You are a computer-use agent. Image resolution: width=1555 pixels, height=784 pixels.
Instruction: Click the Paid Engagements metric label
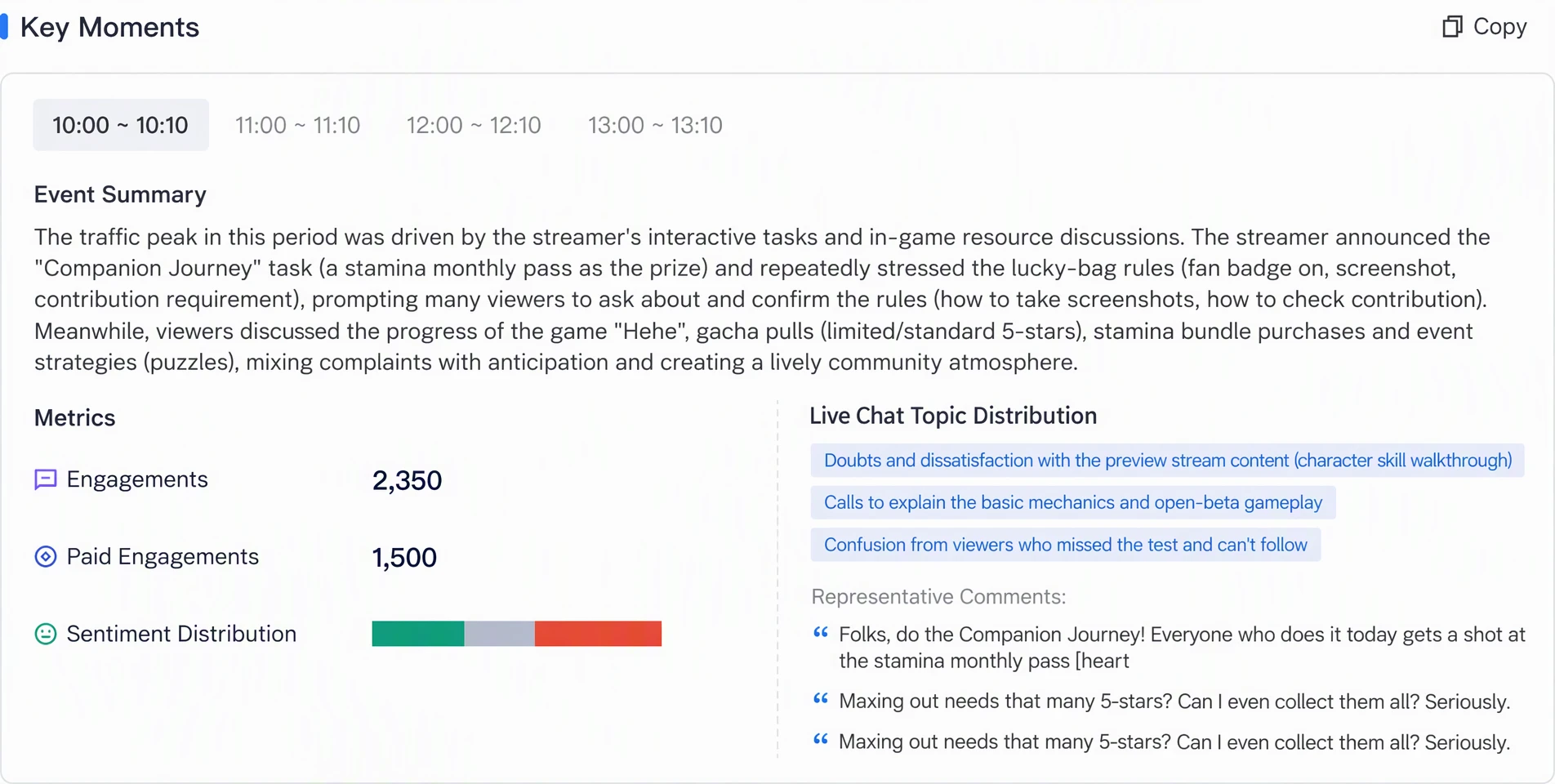(x=163, y=557)
